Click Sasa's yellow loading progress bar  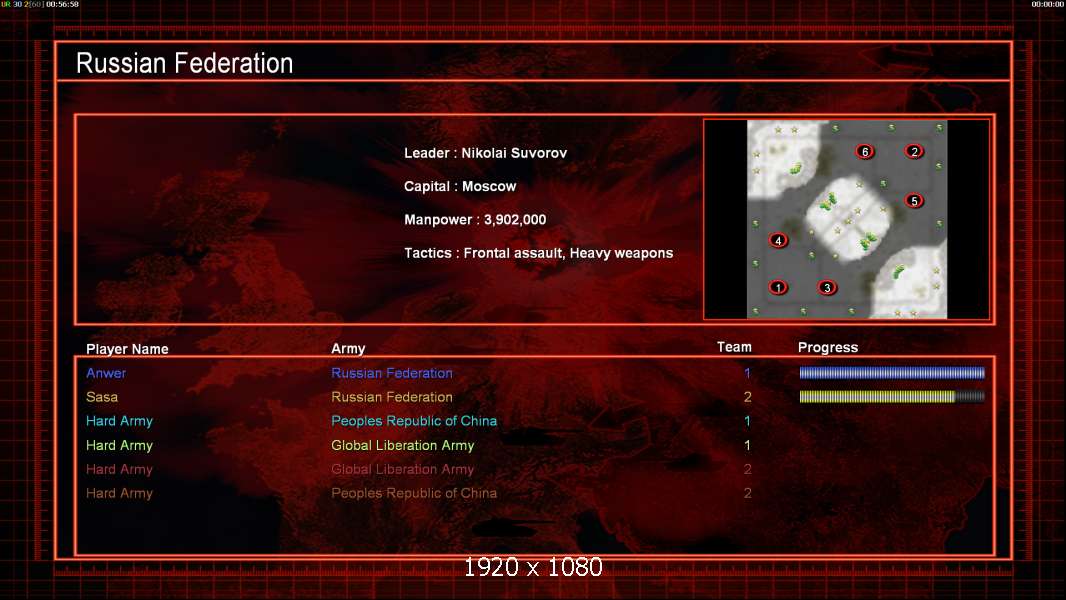pyautogui.click(x=892, y=397)
